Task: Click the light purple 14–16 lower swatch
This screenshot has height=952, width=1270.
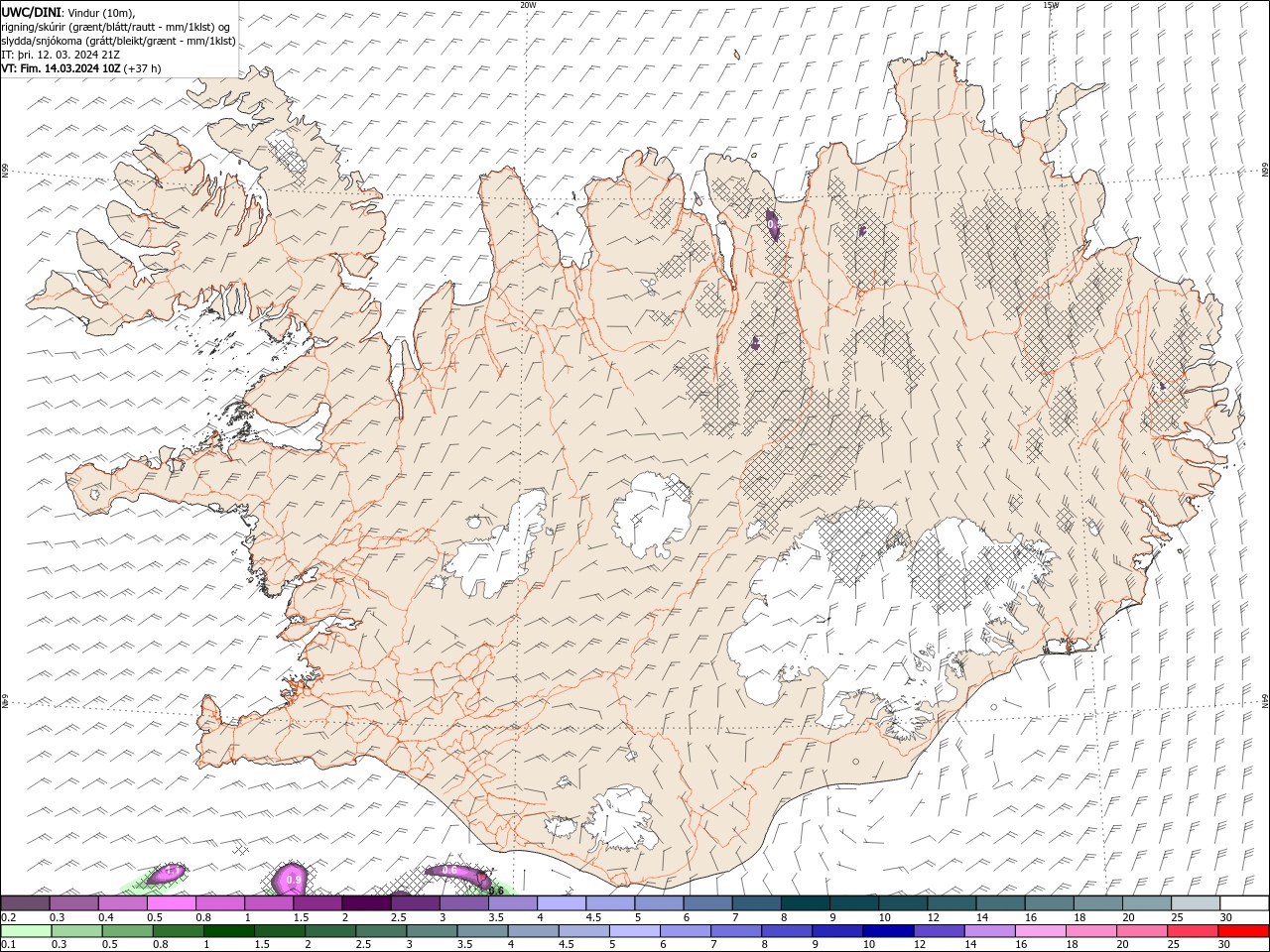Action: pos(988,931)
